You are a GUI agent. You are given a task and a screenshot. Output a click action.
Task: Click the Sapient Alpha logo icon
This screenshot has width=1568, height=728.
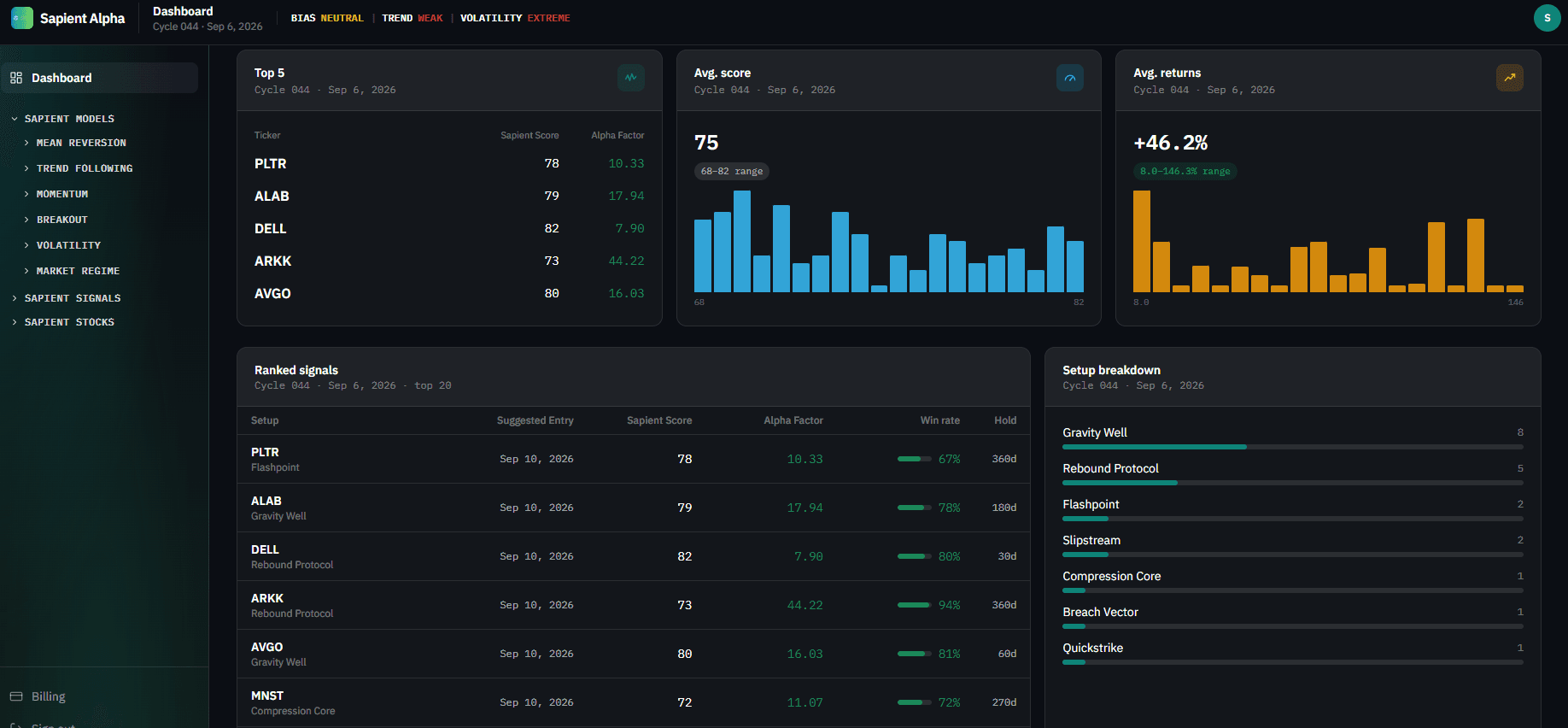[x=22, y=18]
